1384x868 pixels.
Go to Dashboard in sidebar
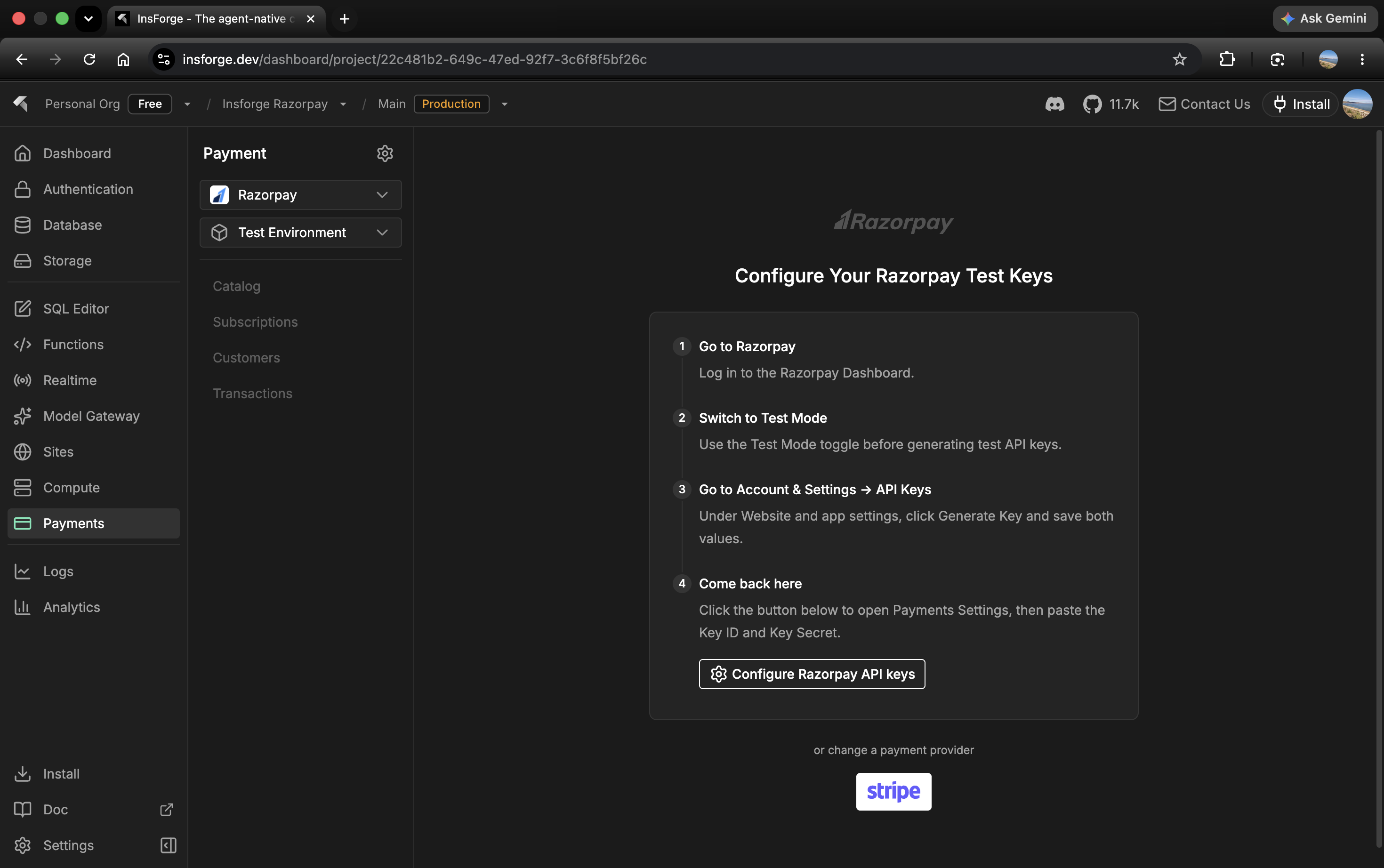coord(94,153)
